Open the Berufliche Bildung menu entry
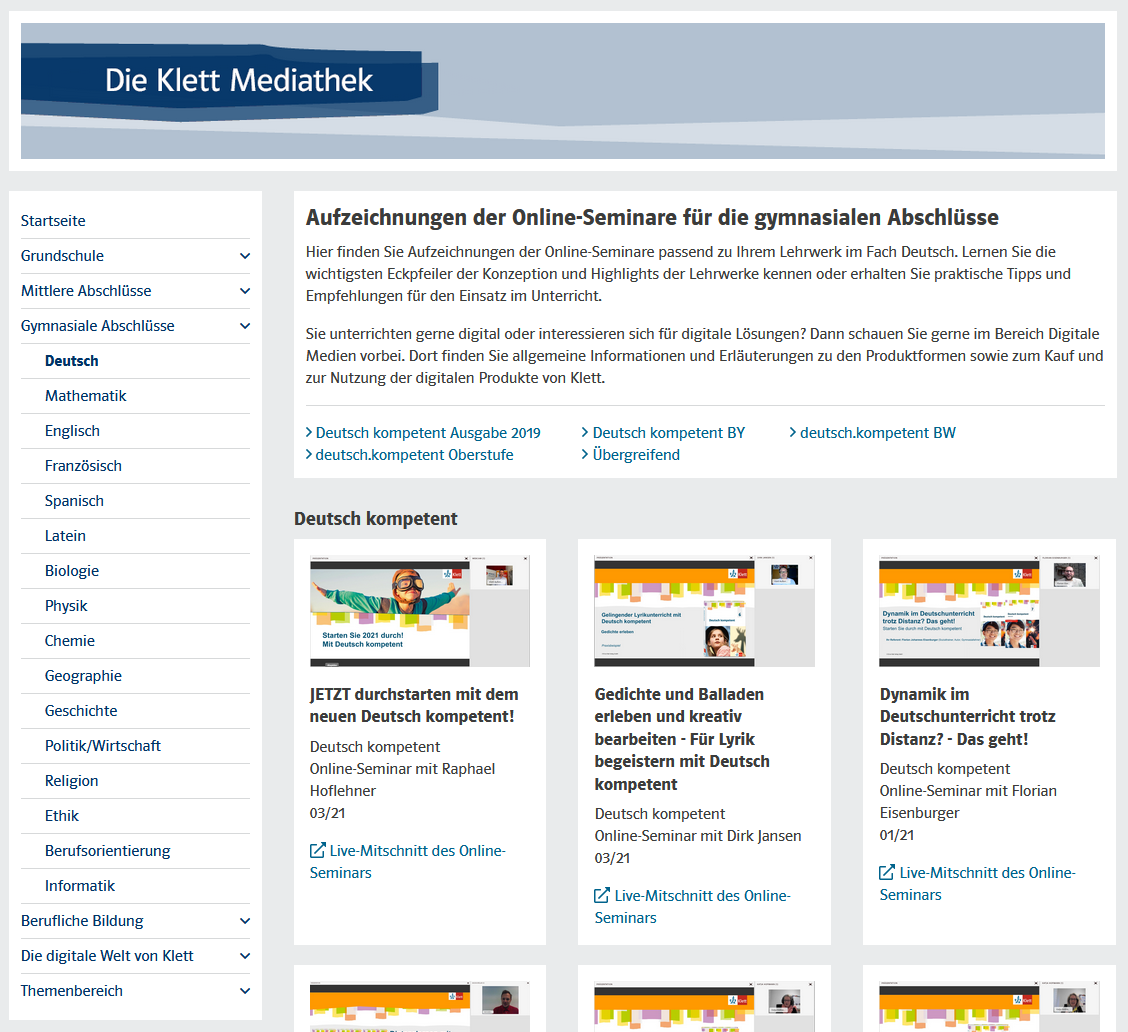This screenshot has height=1032, width=1128. [82, 921]
